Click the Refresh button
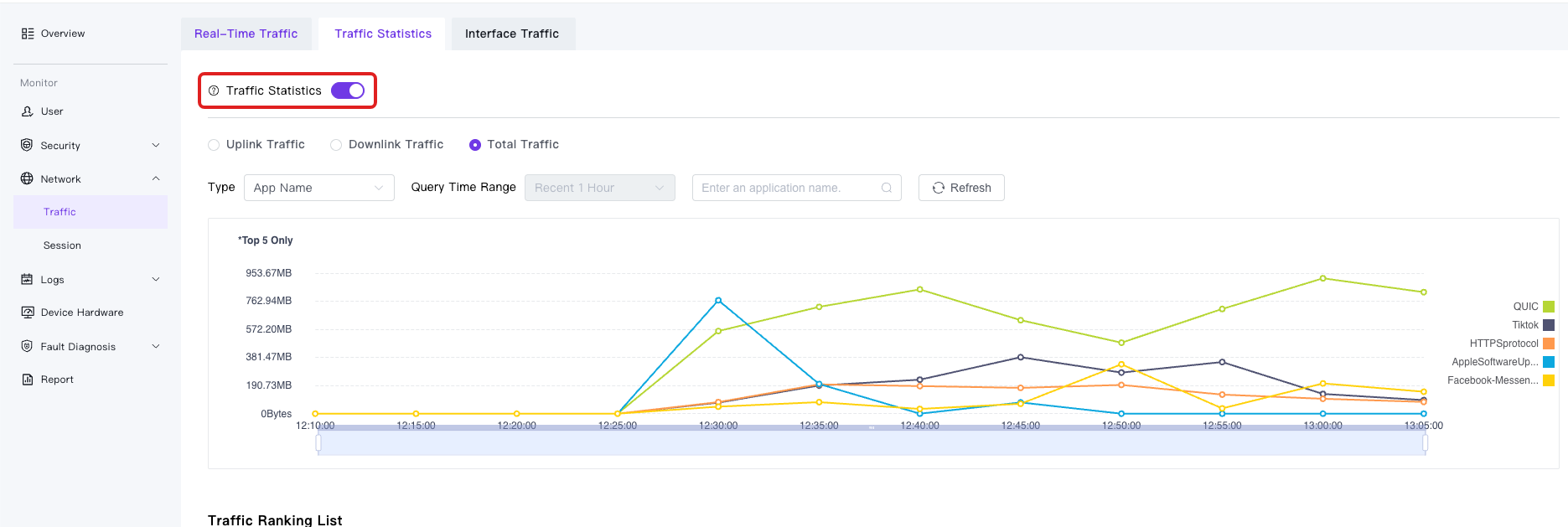 click(961, 188)
